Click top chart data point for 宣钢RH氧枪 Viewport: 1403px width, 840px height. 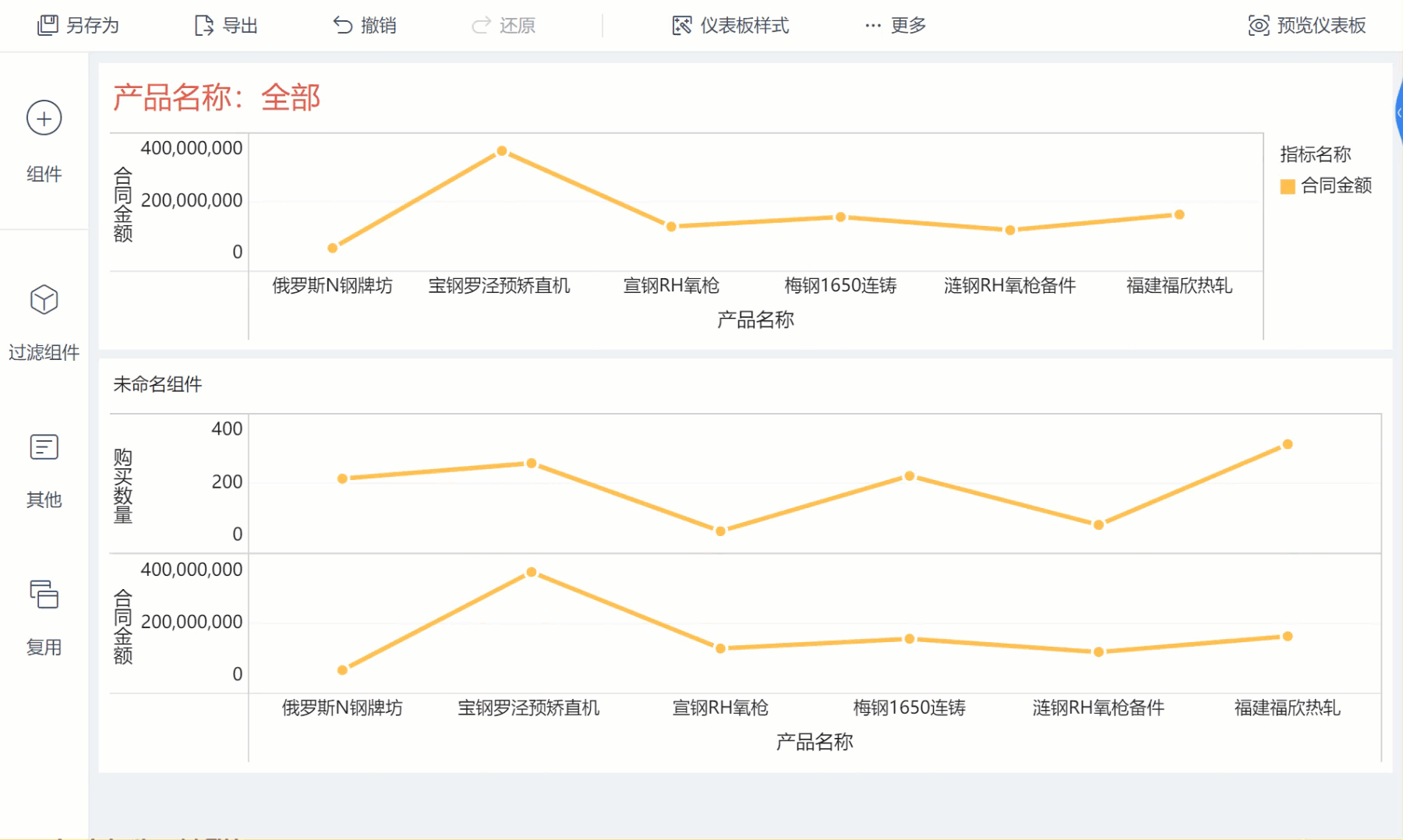pyautogui.click(x=671, y=227)
